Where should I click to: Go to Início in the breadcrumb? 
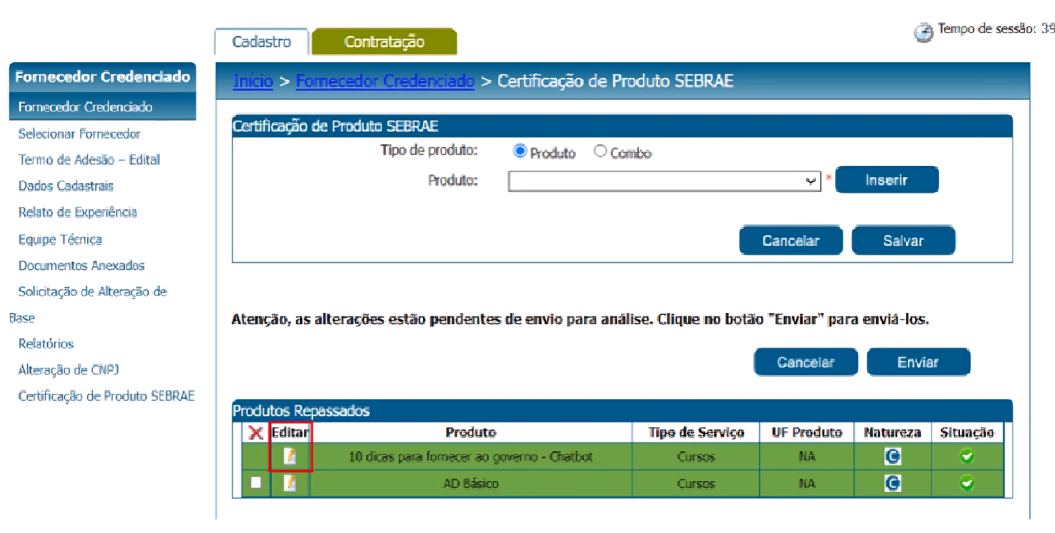[x=253, y=81]
